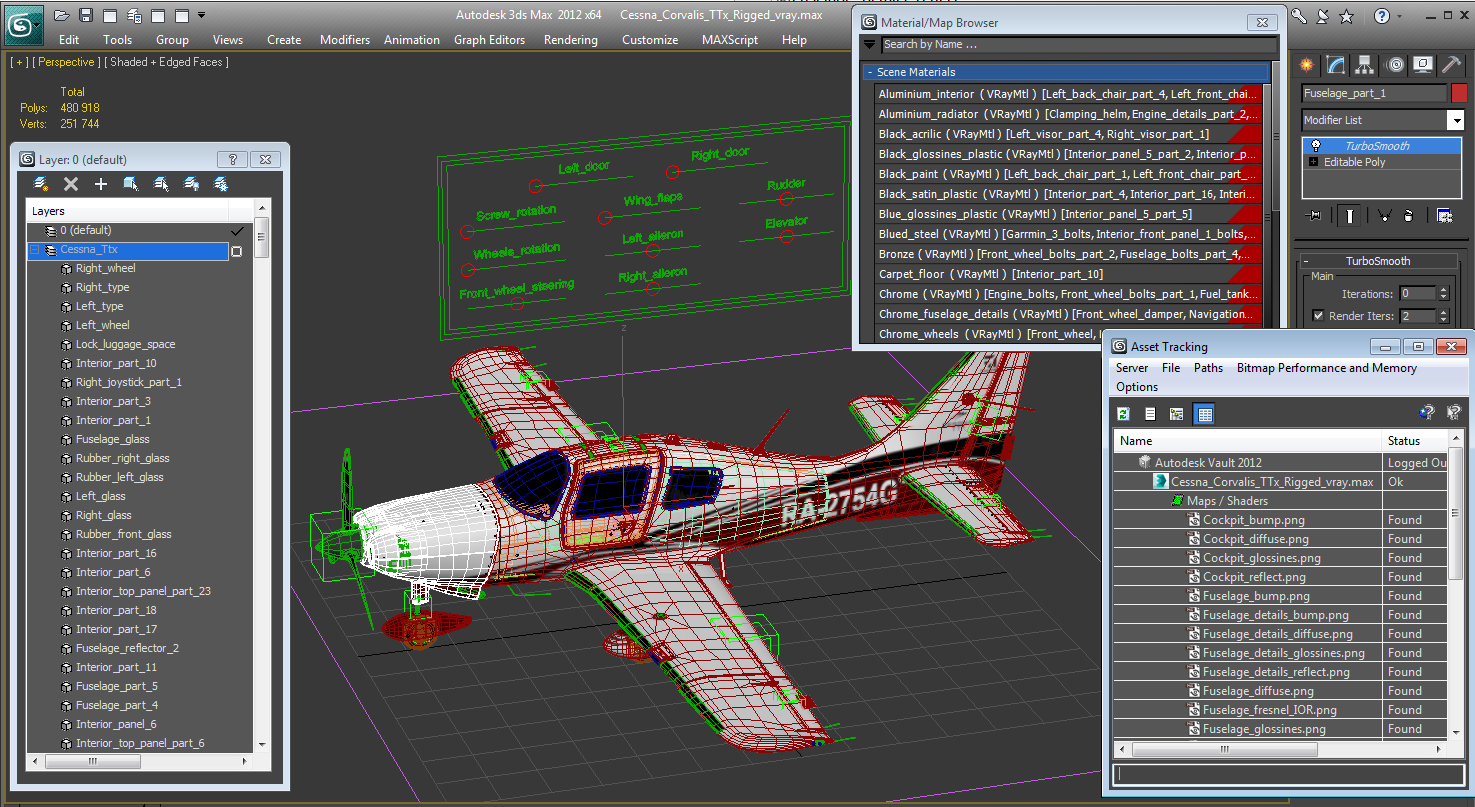Open the Modifiers menu

pyautogui.click(x=345, y=40)
